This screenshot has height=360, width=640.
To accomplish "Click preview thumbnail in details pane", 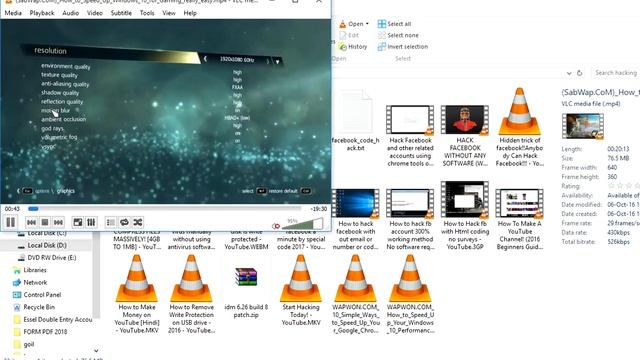I will [x=582, y=126].
